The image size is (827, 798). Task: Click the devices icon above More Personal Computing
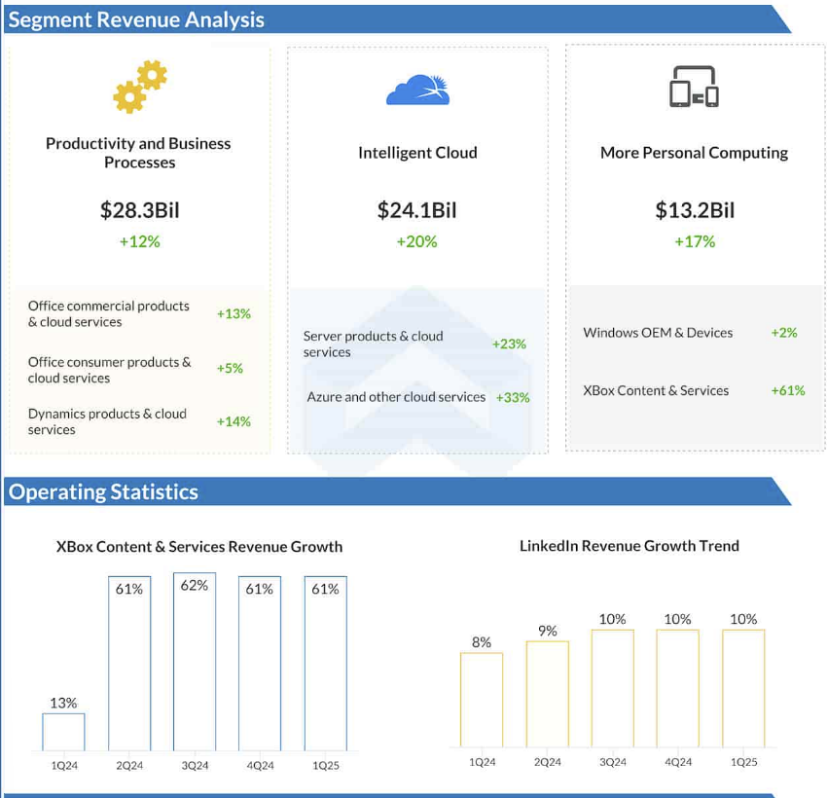click(x=694, y=86)
